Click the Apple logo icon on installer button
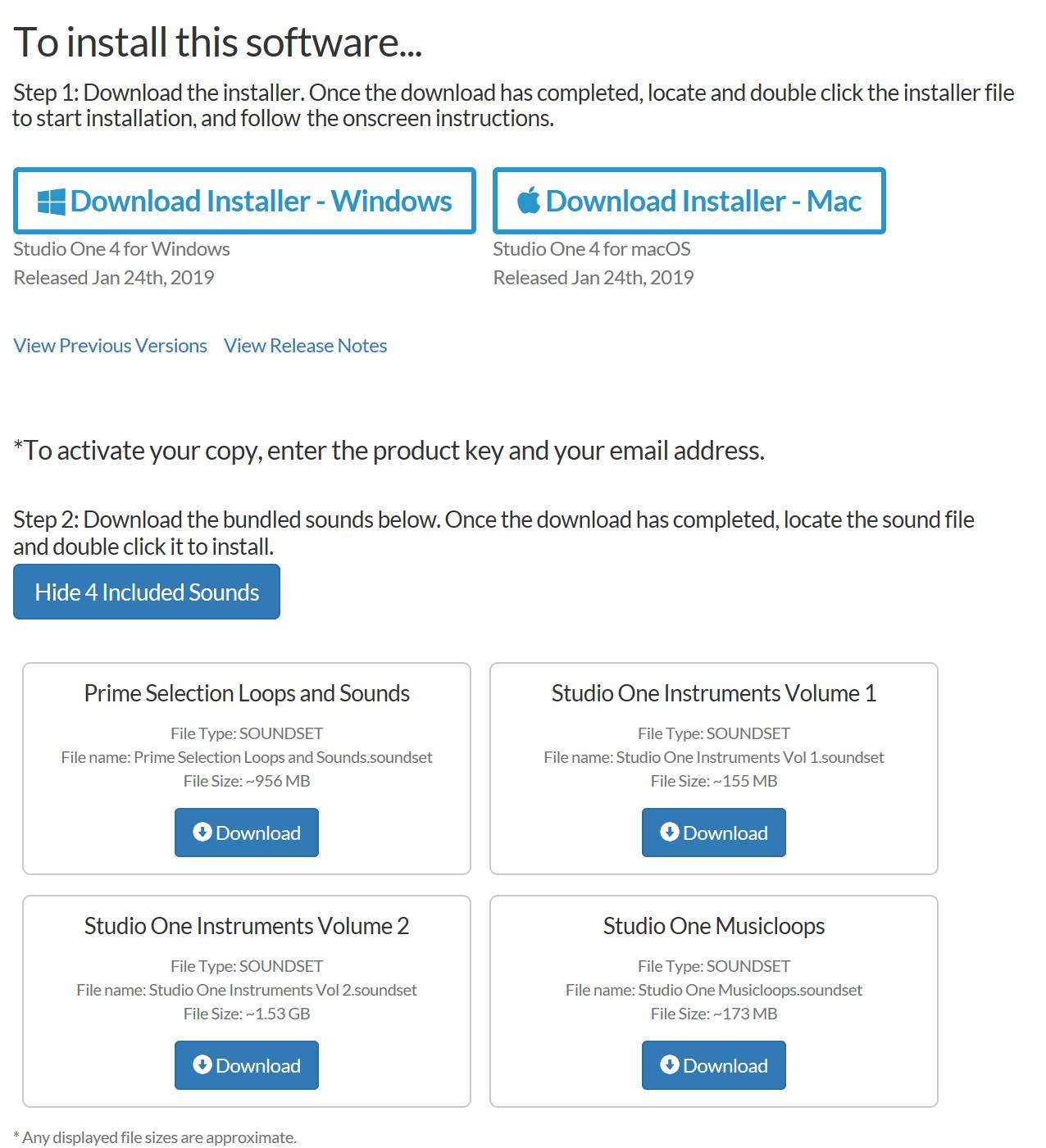Image resolution: width=1046 pixels, height=1148 pixels. (x=529, y=201)
